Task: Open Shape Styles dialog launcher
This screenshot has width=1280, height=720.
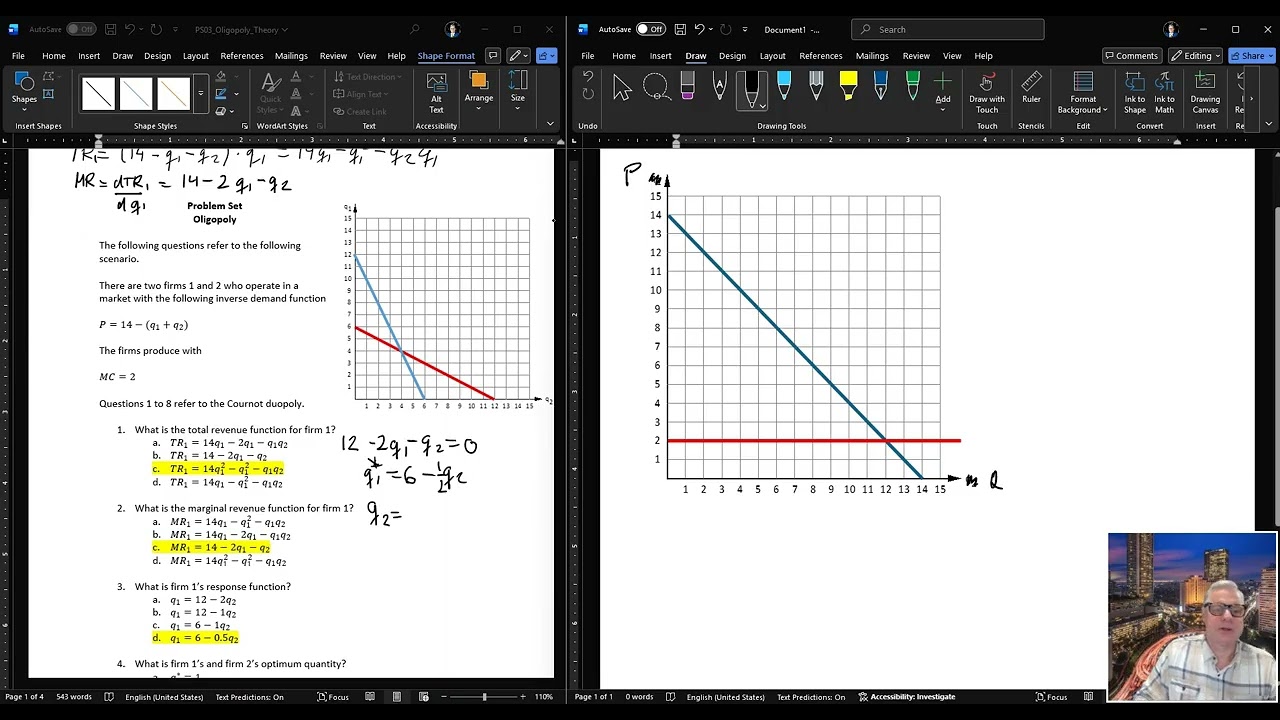Action: tap(244, 126)
